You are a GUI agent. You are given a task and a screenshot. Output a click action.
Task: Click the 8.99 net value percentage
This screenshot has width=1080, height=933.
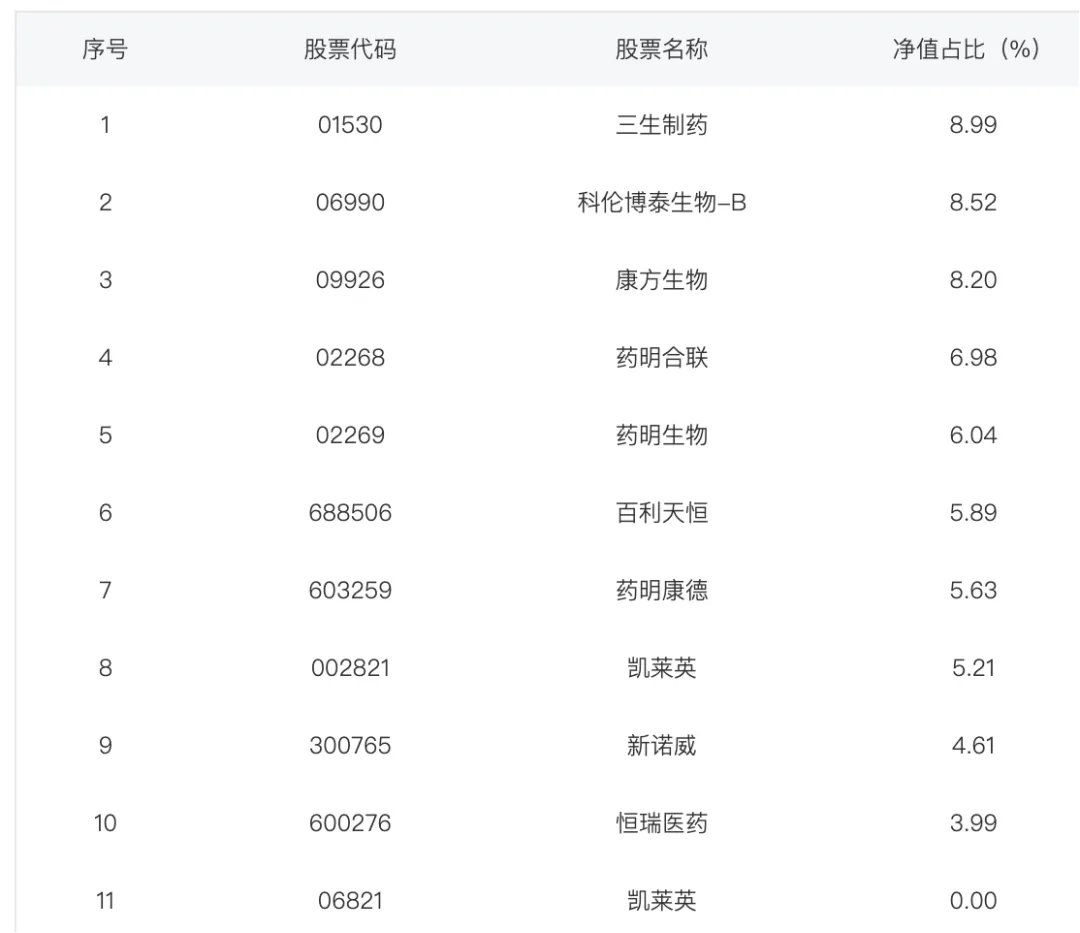coord(973,125)
